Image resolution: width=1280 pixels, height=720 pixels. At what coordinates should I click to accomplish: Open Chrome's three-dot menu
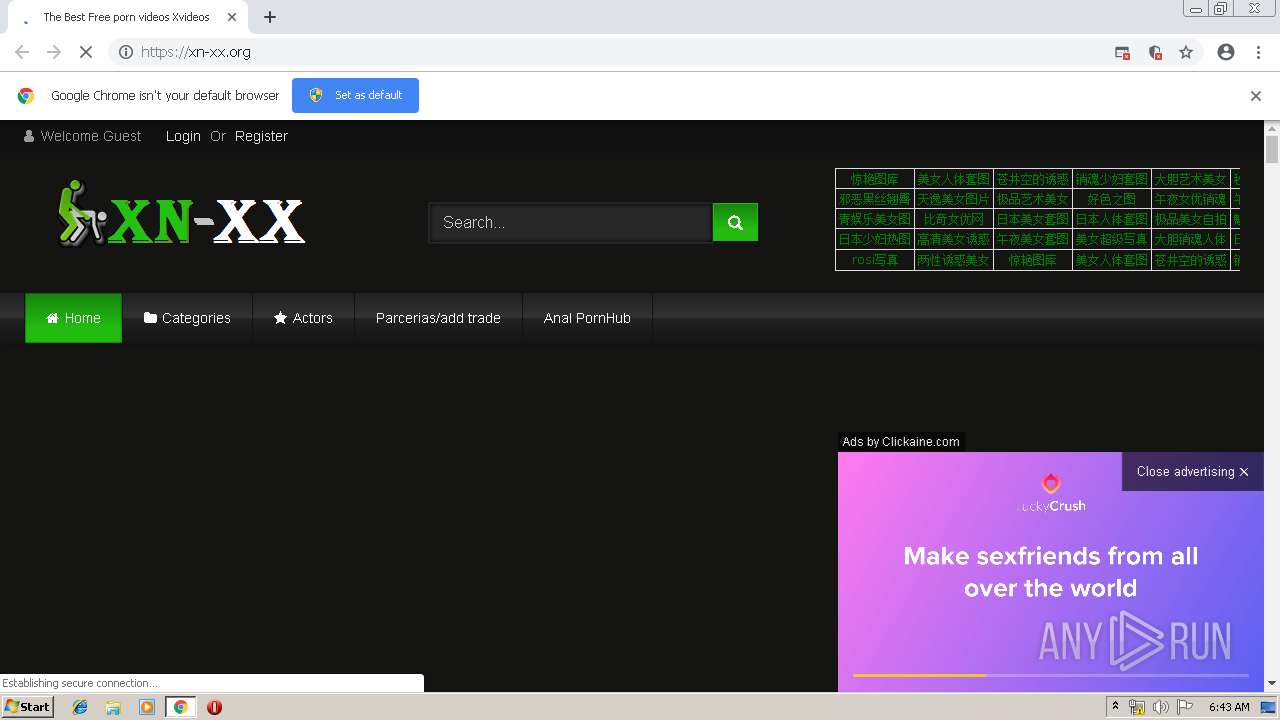point(1258,52)
